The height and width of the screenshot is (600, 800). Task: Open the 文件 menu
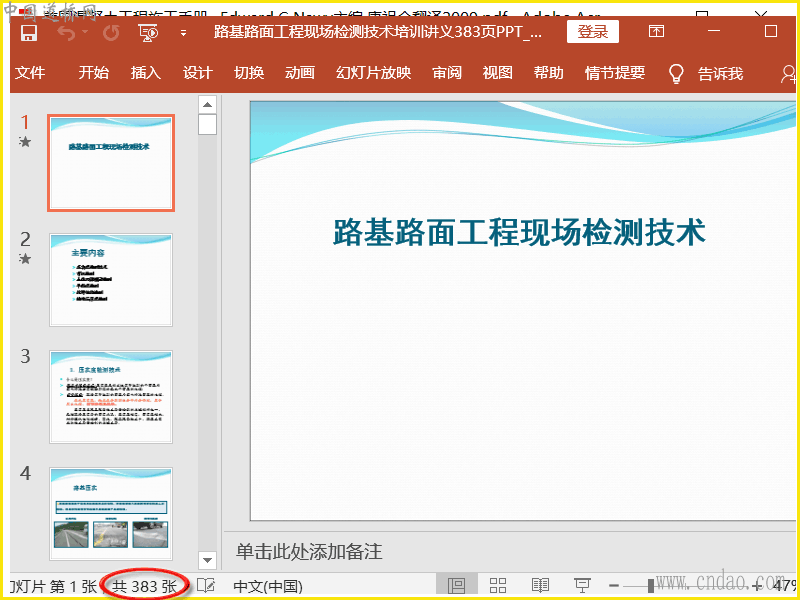(x=30, y=73)
